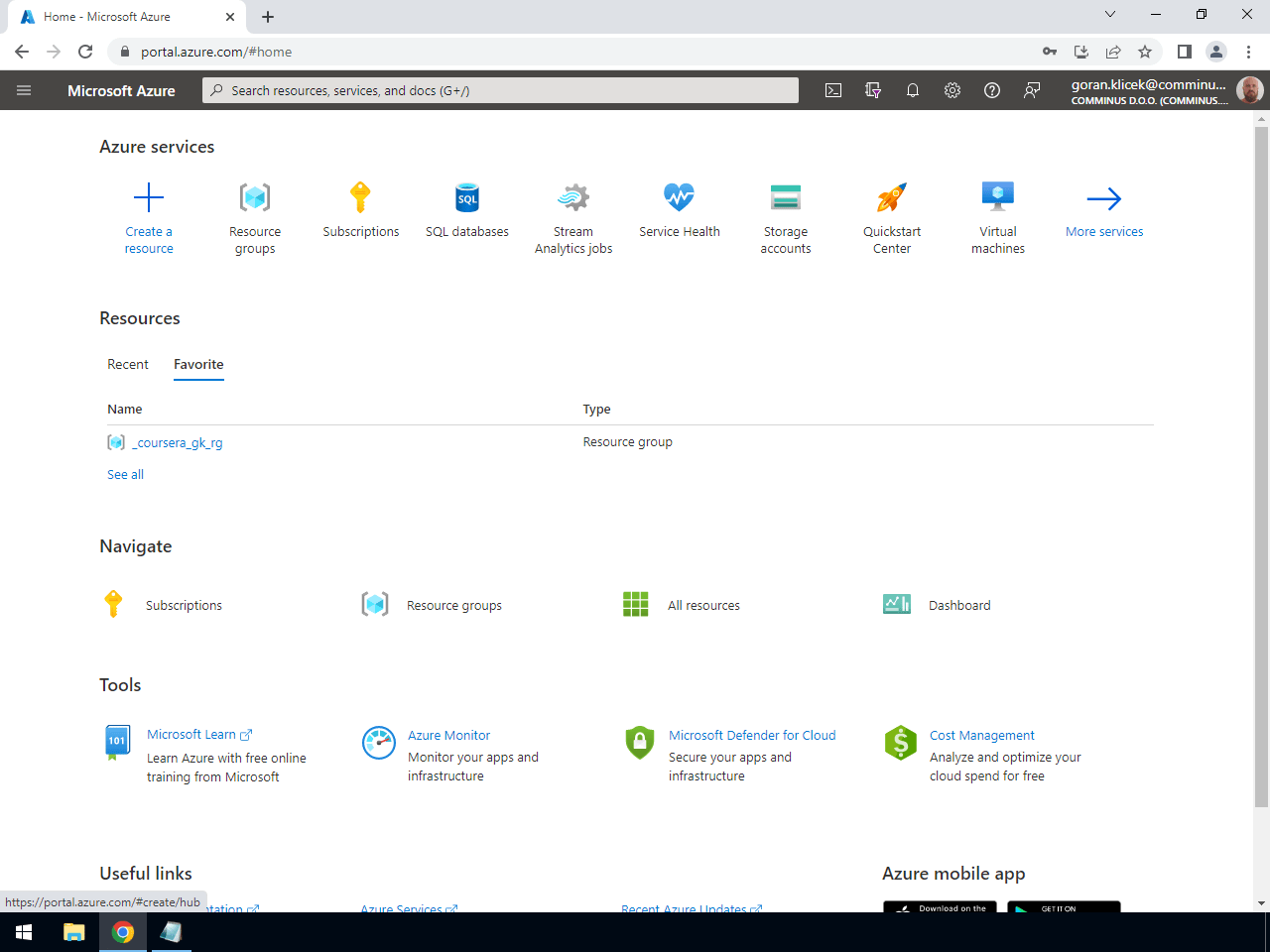Toggle the portal sidebar hamburger menu
The height and width of the screenshot is (952, 1270).
tap(24, 90)
